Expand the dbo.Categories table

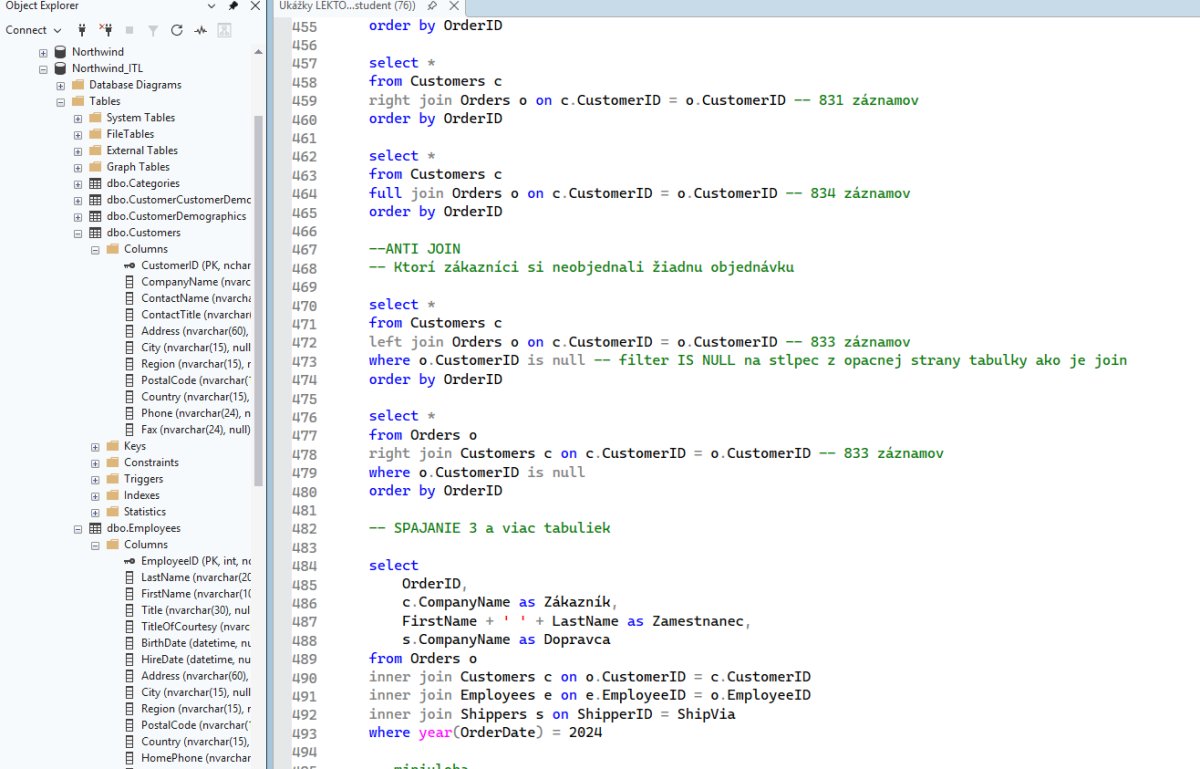[x=78, y=184]
